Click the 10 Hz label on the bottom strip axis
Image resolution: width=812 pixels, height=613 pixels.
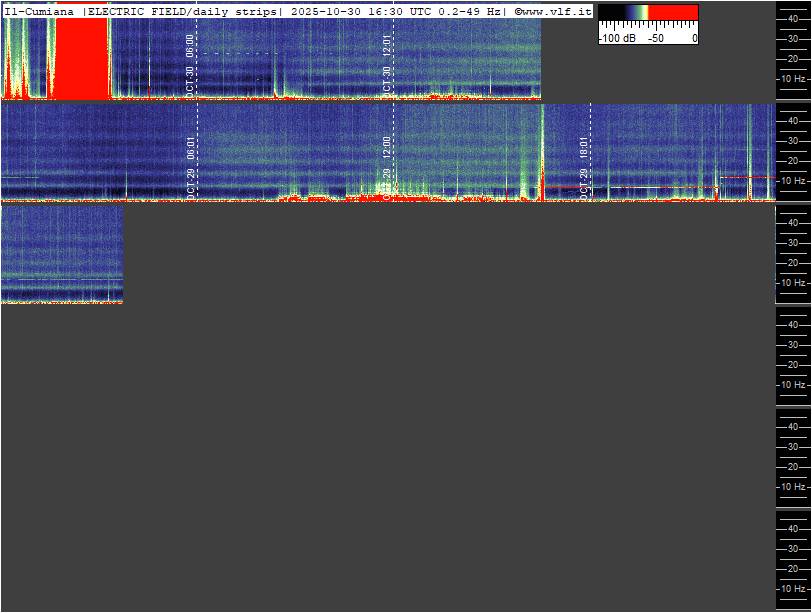point(793,589)
